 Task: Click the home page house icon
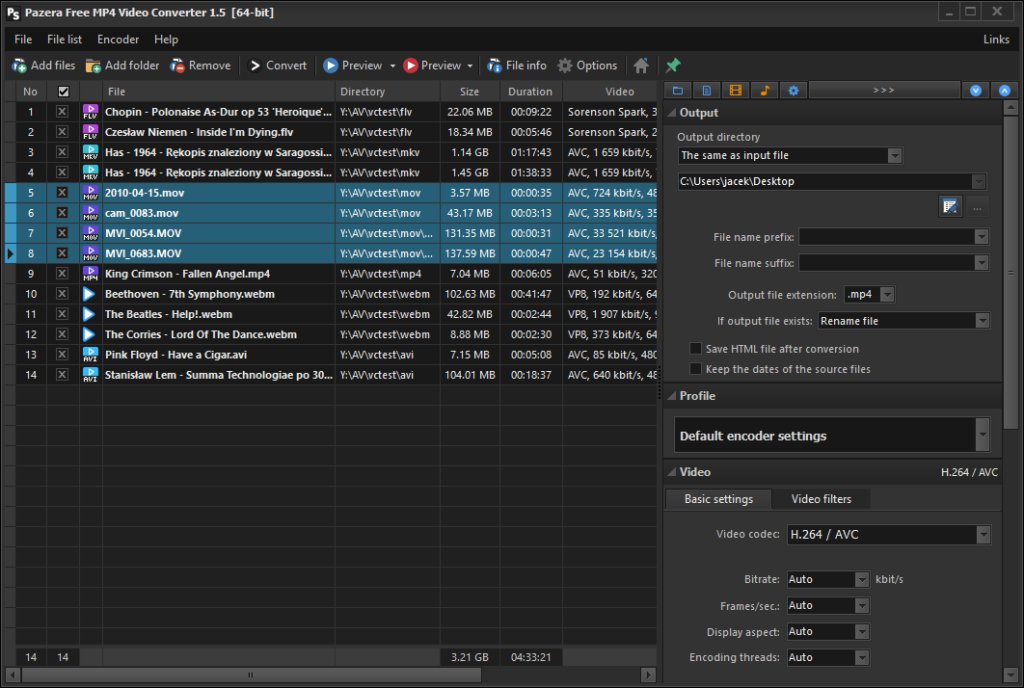[x=641, y=65]
